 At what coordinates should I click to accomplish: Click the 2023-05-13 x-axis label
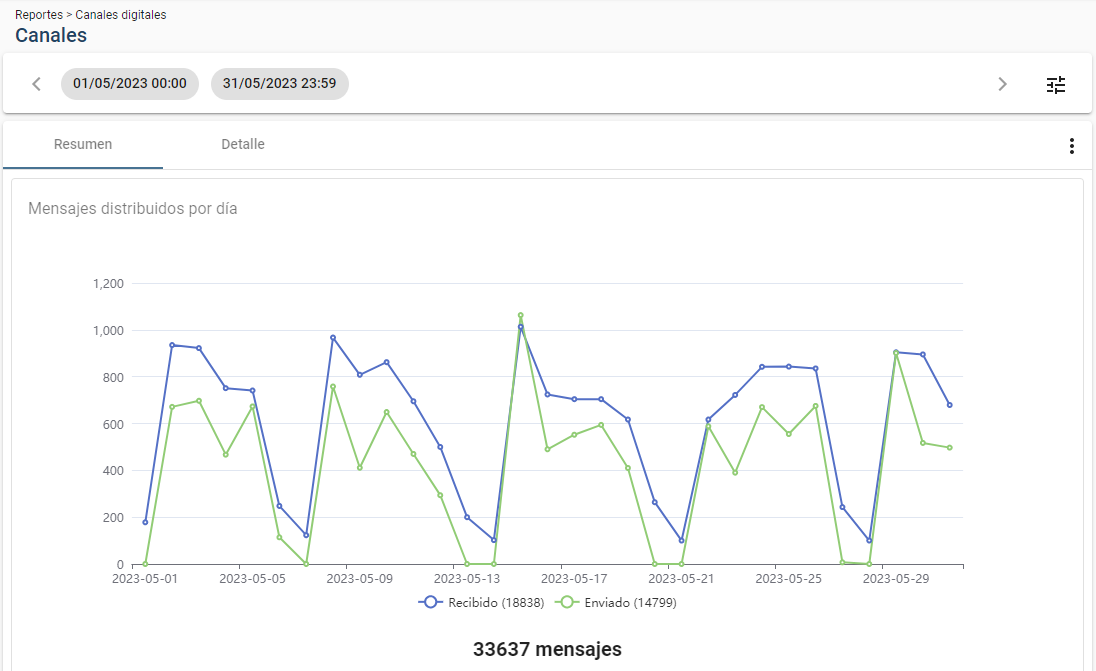(x=467, y=579)
